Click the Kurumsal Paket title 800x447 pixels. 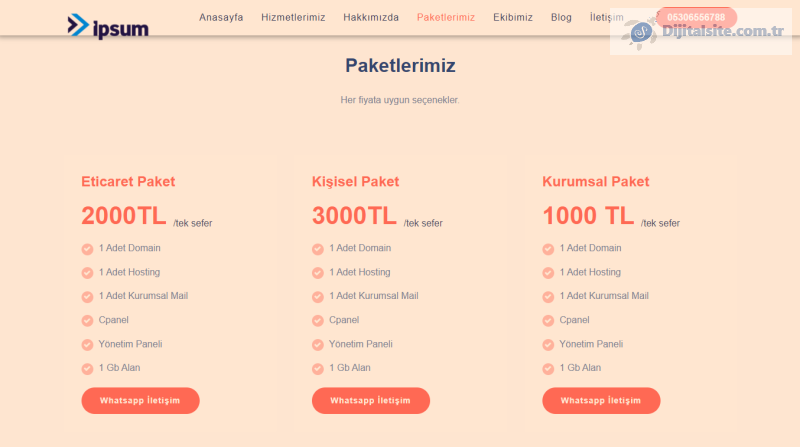point(596,182)
